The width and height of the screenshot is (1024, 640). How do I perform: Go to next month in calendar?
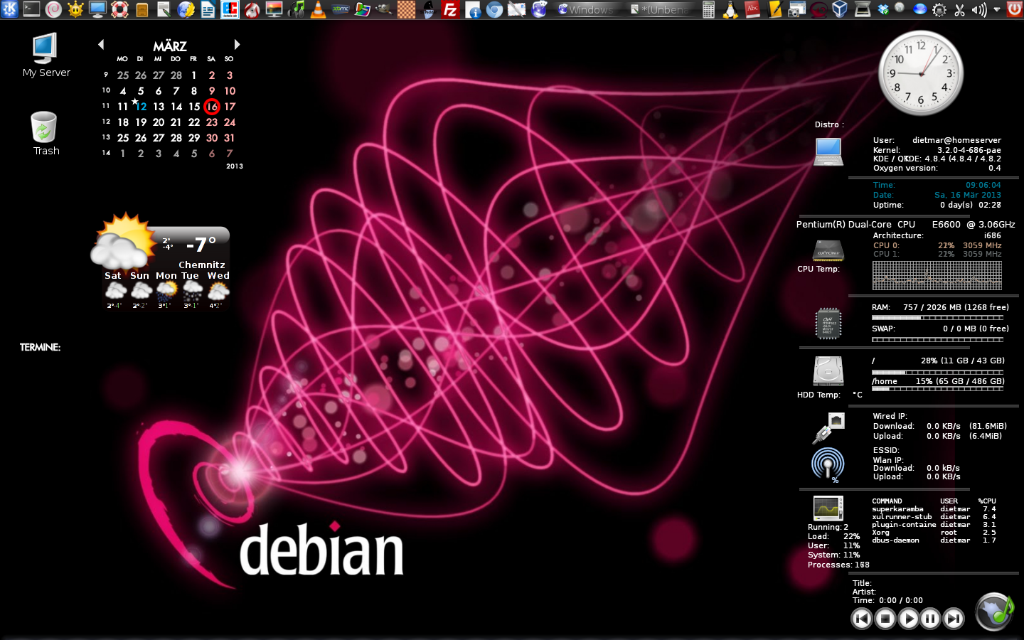click(237, 44)
